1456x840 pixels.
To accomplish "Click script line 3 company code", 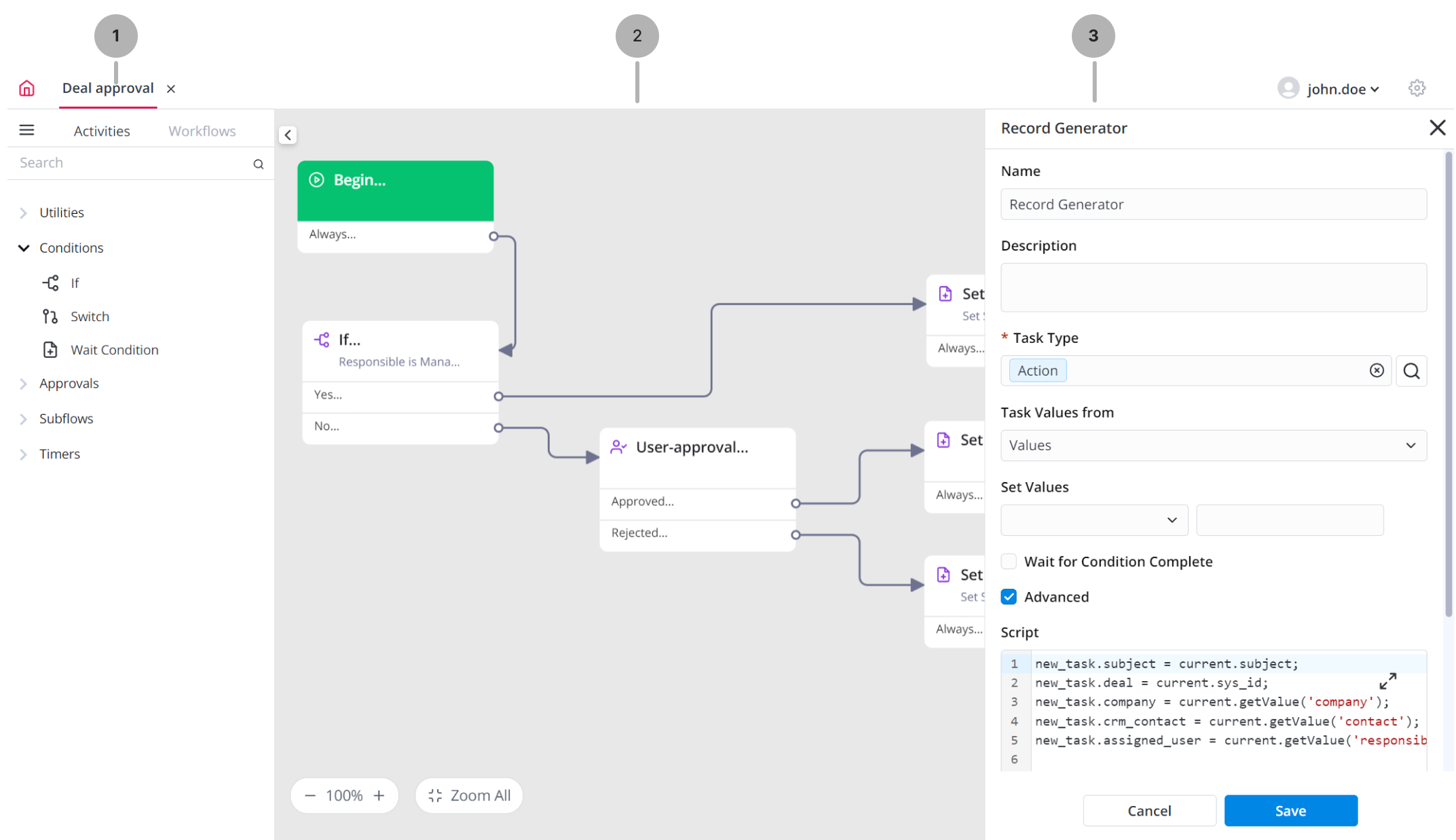I will [x=1212, y=702].
